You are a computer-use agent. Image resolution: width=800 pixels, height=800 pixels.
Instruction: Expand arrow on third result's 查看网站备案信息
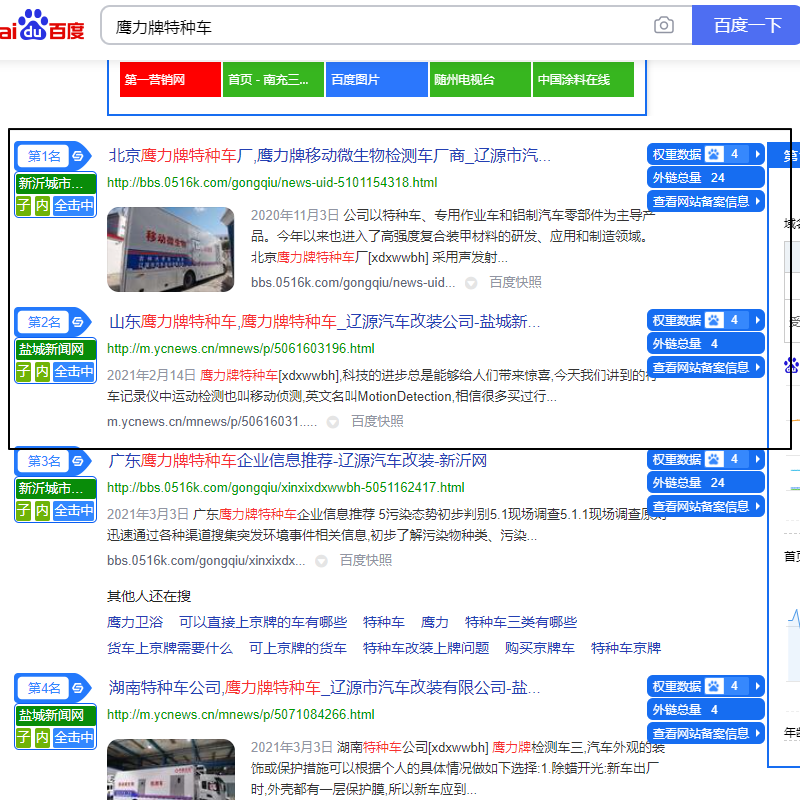(758, 507)
